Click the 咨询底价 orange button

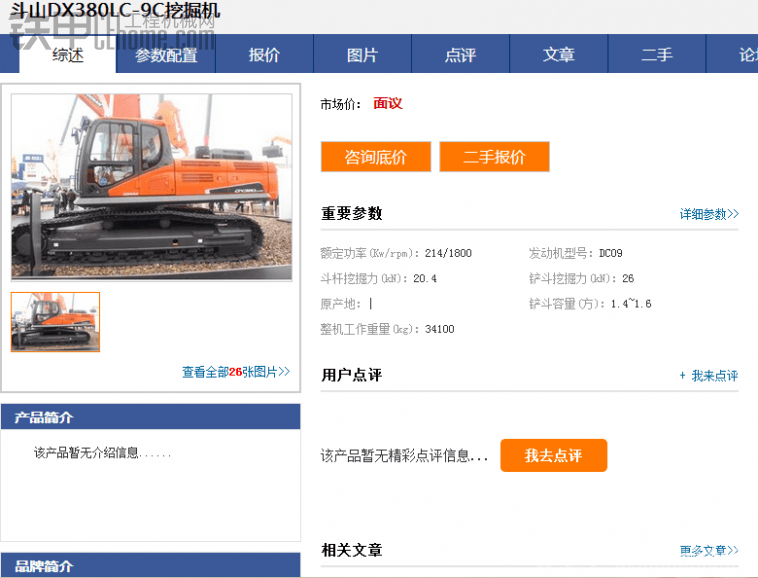[x=376, y=157]
